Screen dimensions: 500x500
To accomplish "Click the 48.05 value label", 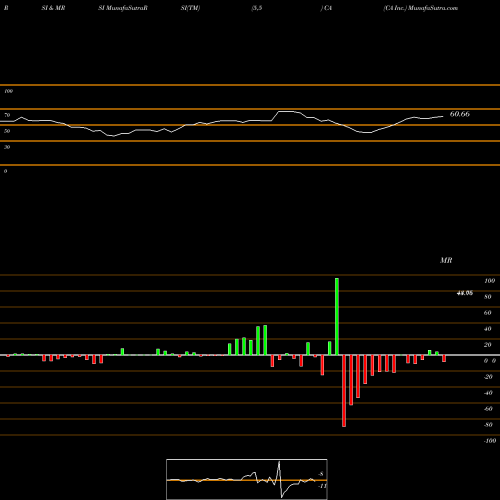I will pyautogui.click(x=465, y=293).
